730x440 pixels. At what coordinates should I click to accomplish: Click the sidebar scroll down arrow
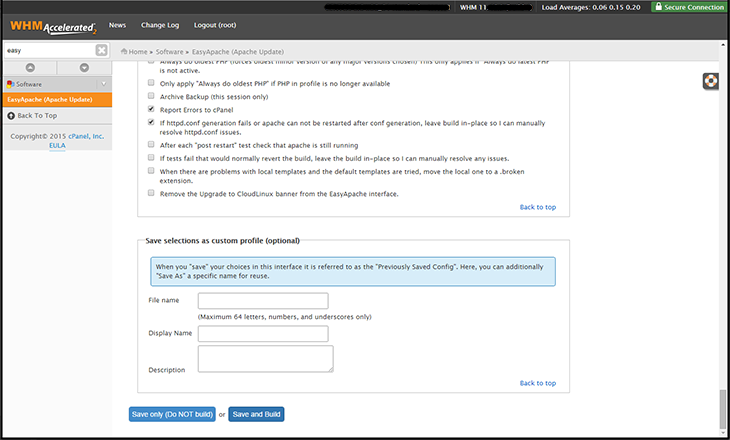84,68
